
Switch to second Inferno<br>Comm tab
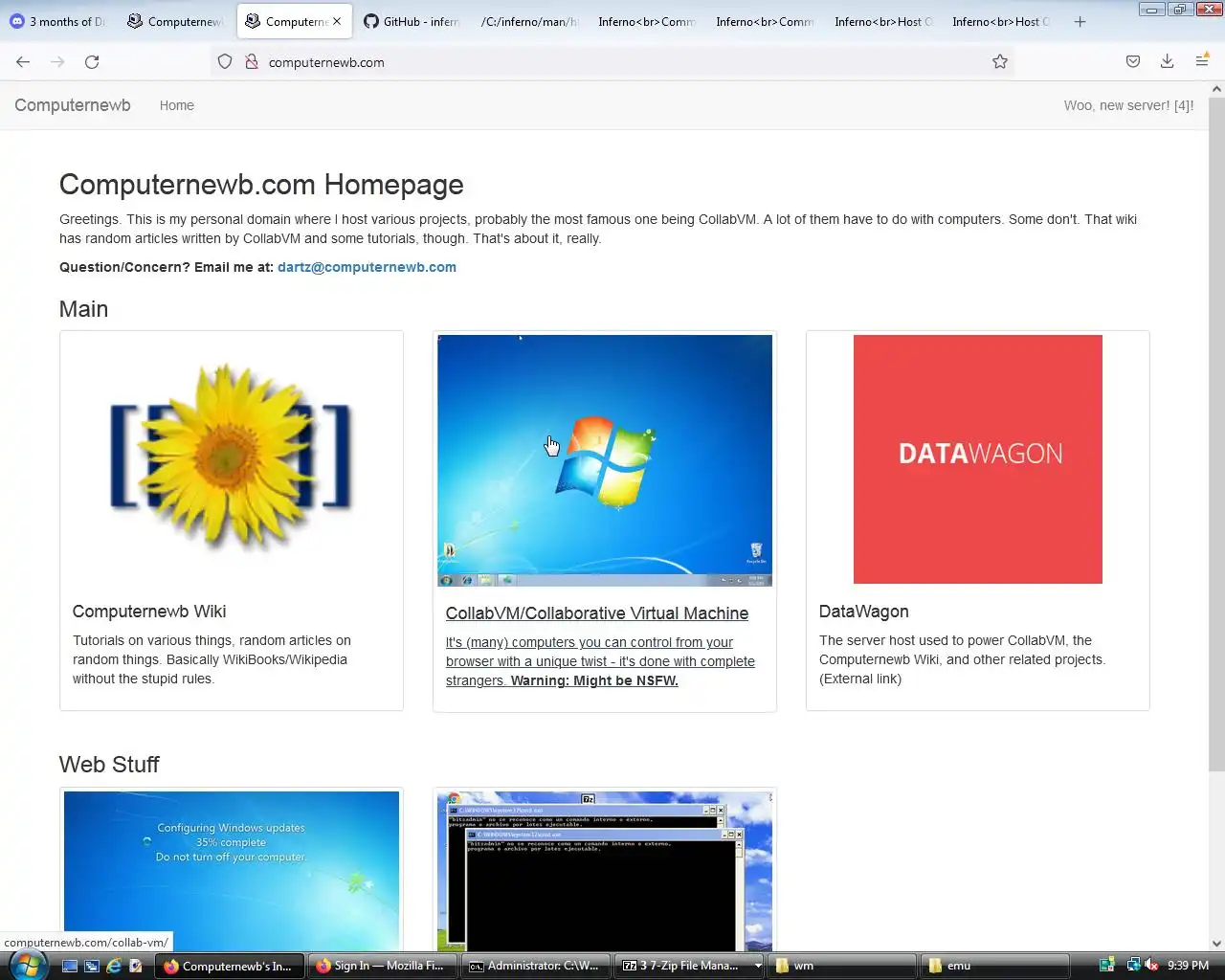pyautogui.click(x=766, y=21)
